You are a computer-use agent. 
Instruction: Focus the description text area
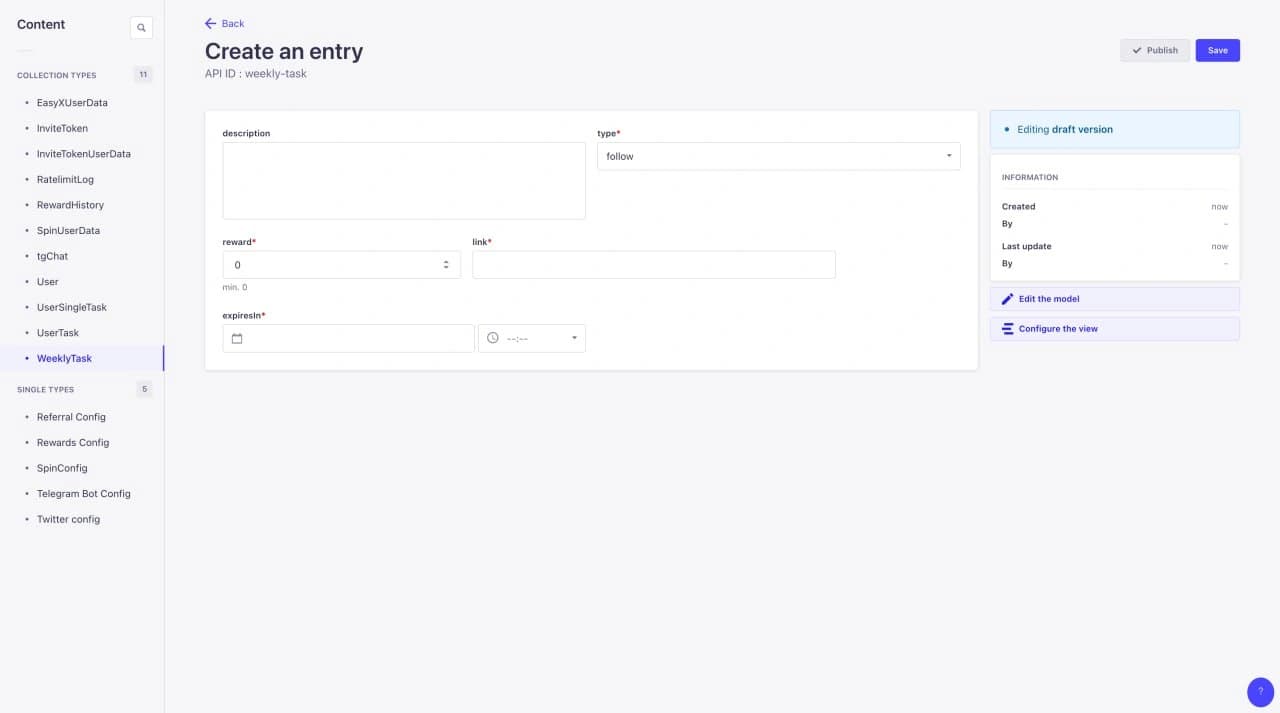[404, 180]
